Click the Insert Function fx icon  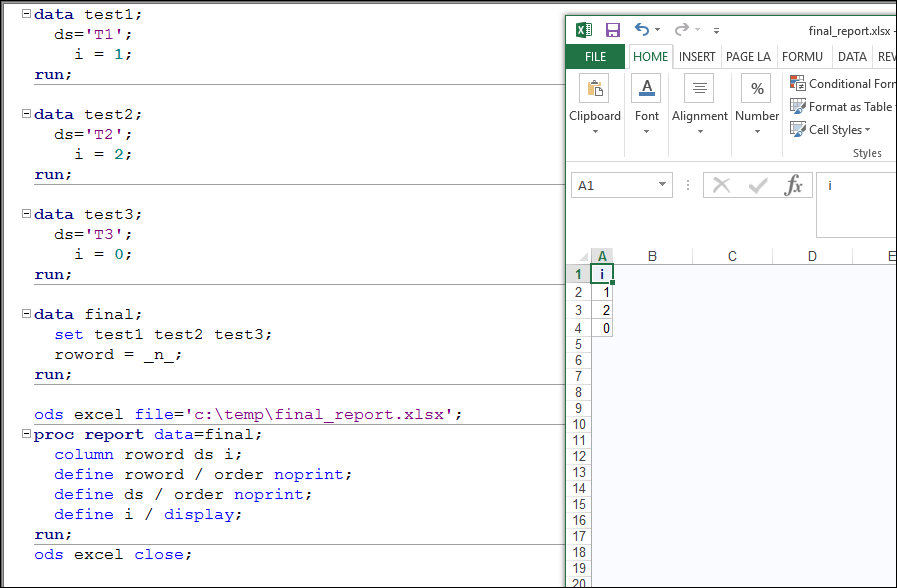click(794, 185)
